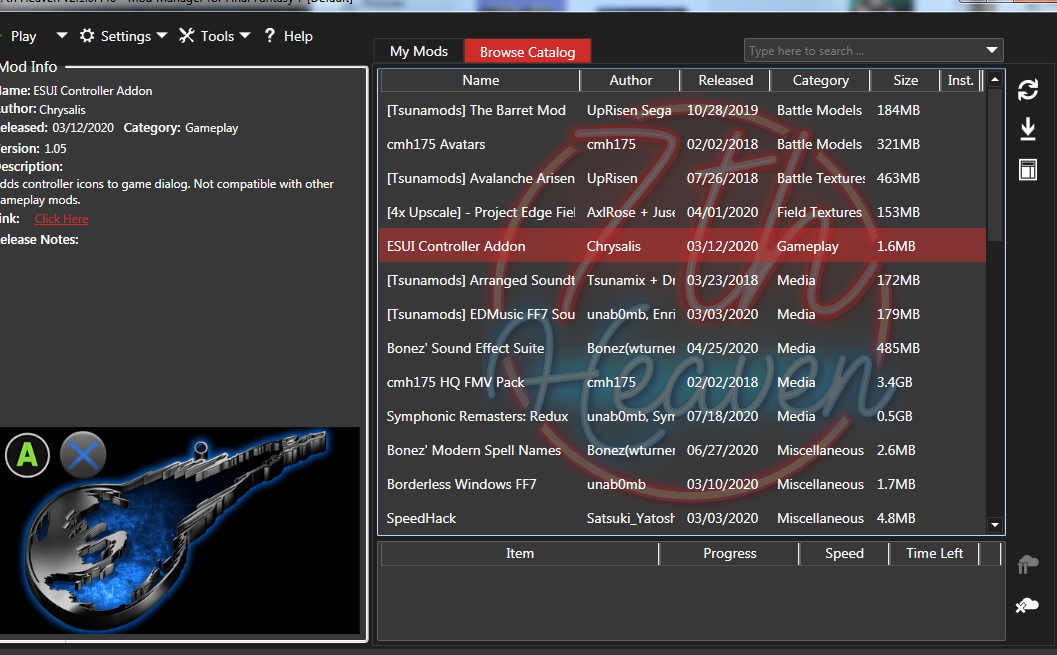Select Bonez' Sound Effect Suite row

click(x=682, y=348)
